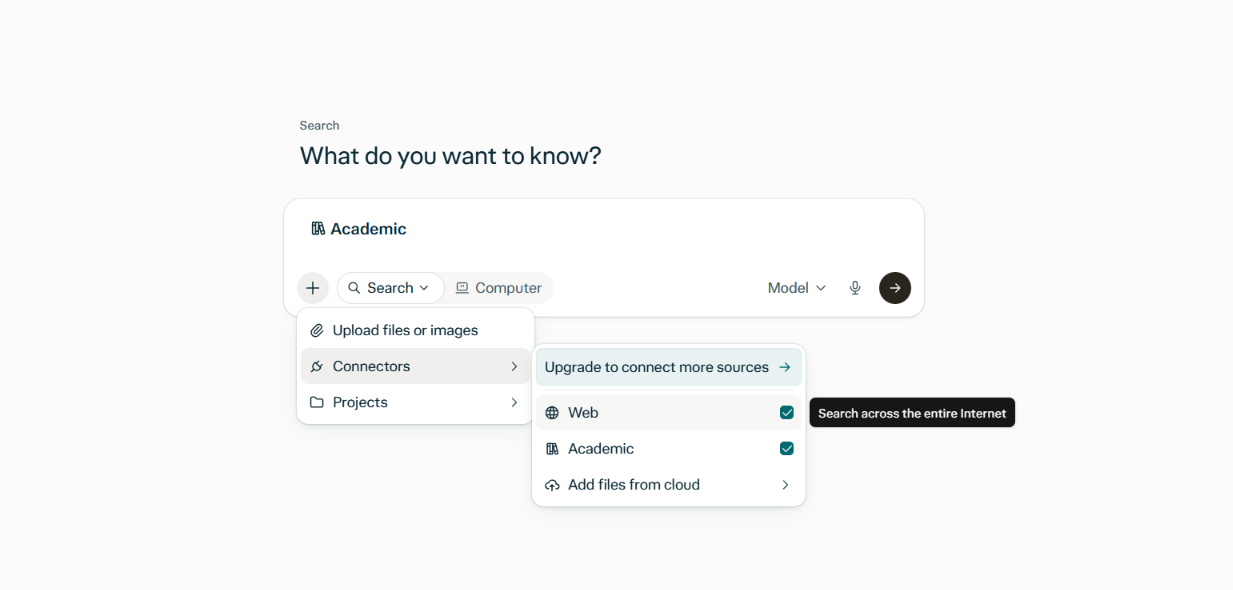Click the magnifier icon in Search pill
The width and height of the screenshot is (1233, 590).
[x=354, y=288]
